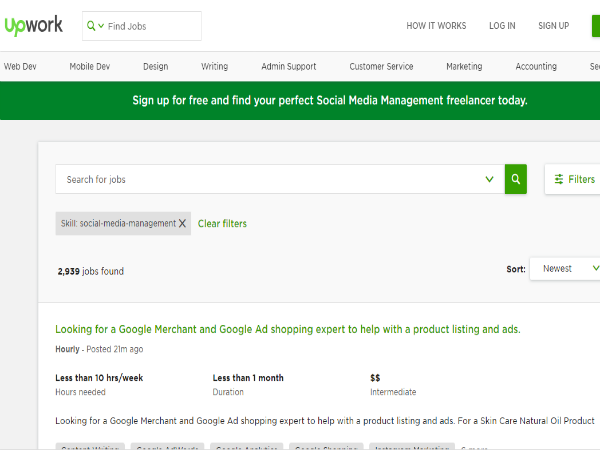Click Clear filters link
The height and width of the screenshot is (450, 600).
point(222,224)
